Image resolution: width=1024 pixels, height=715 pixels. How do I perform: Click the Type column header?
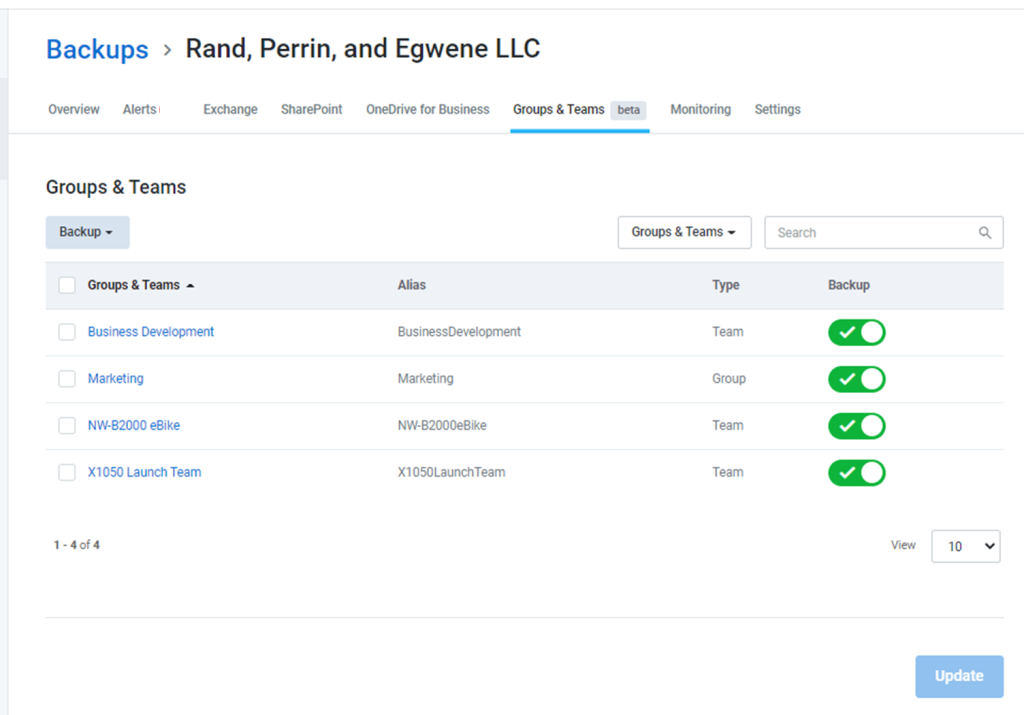[x=726, y=285]
